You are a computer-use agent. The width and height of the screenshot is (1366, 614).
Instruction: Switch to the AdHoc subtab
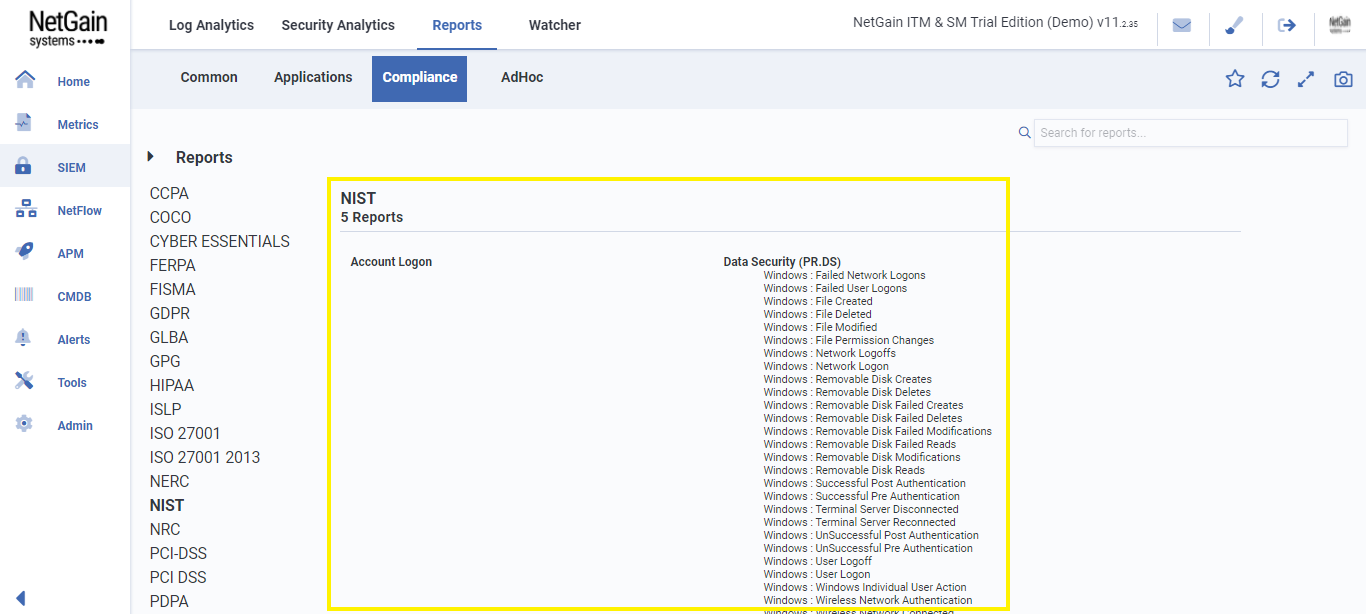522,77
